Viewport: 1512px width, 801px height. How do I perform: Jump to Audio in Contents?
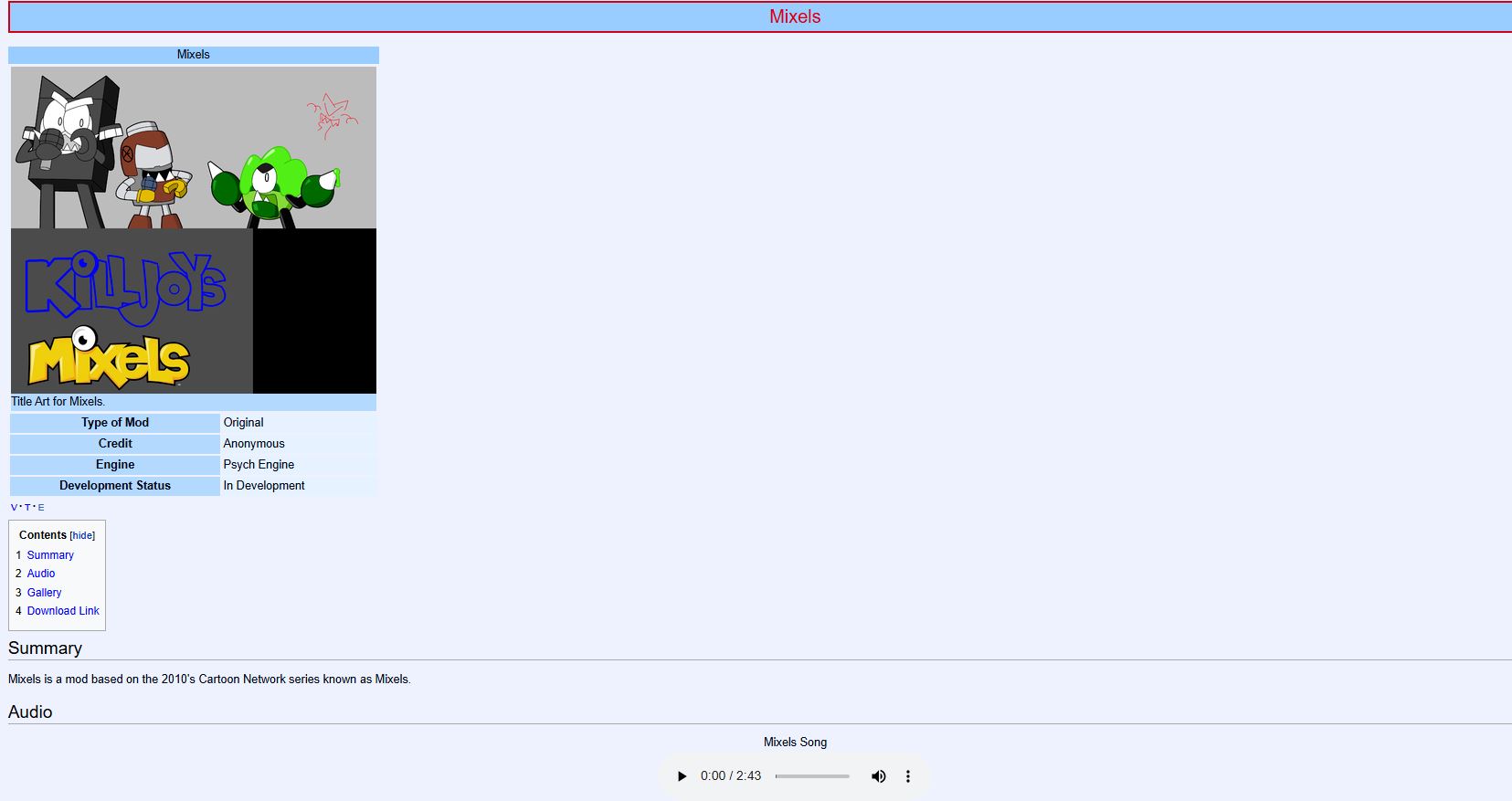(41, 574)
